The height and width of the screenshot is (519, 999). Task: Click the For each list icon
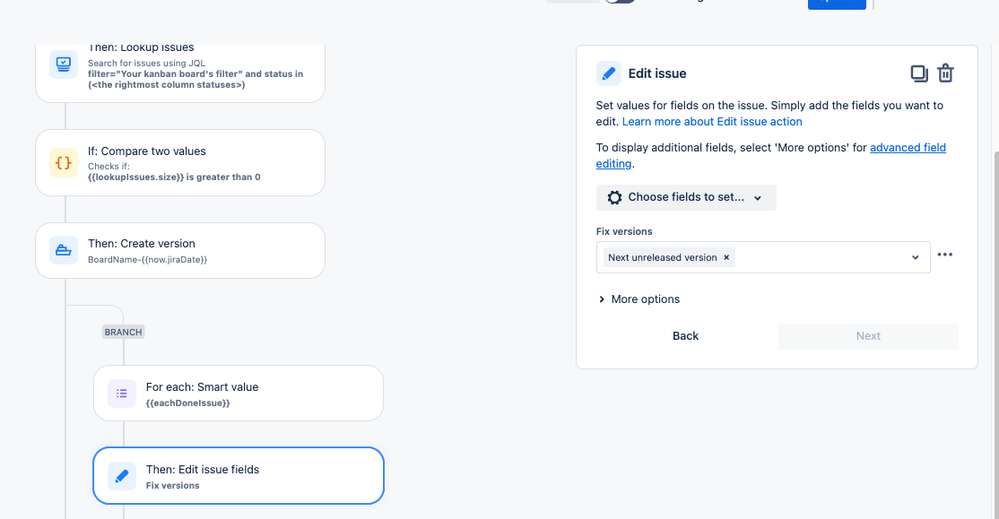(x=122, y=394)
